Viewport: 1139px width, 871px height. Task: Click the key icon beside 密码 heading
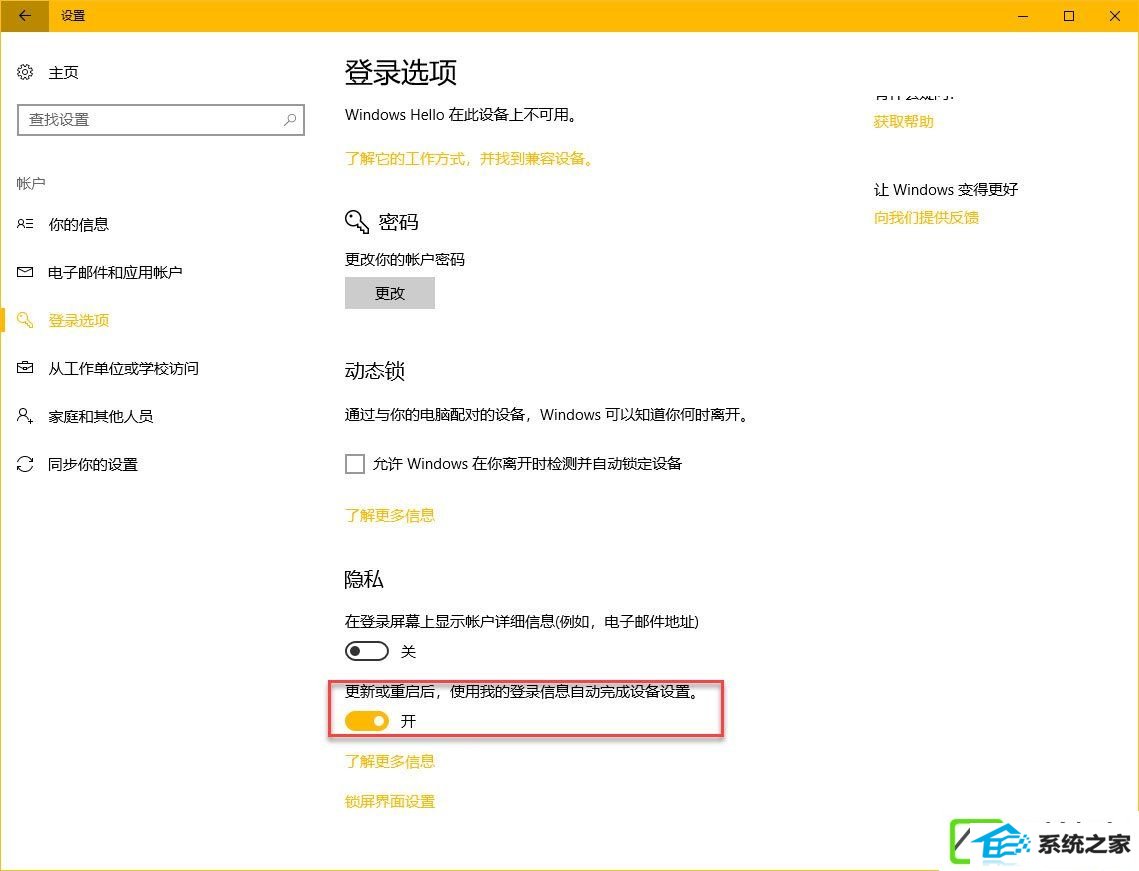tap(357, 222)
